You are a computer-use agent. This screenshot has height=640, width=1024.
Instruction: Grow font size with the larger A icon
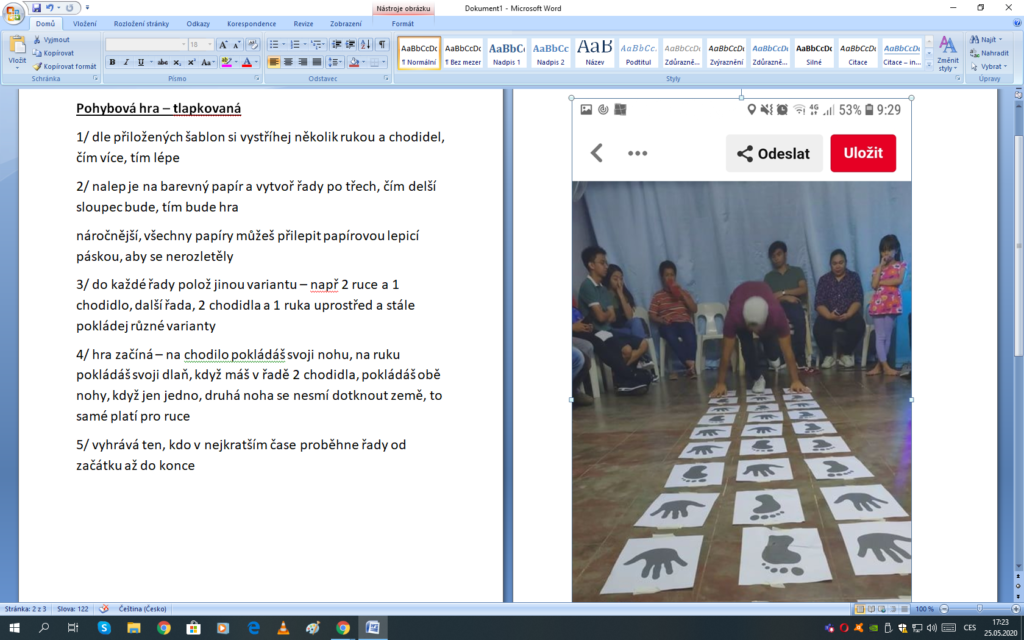point(223,44)
